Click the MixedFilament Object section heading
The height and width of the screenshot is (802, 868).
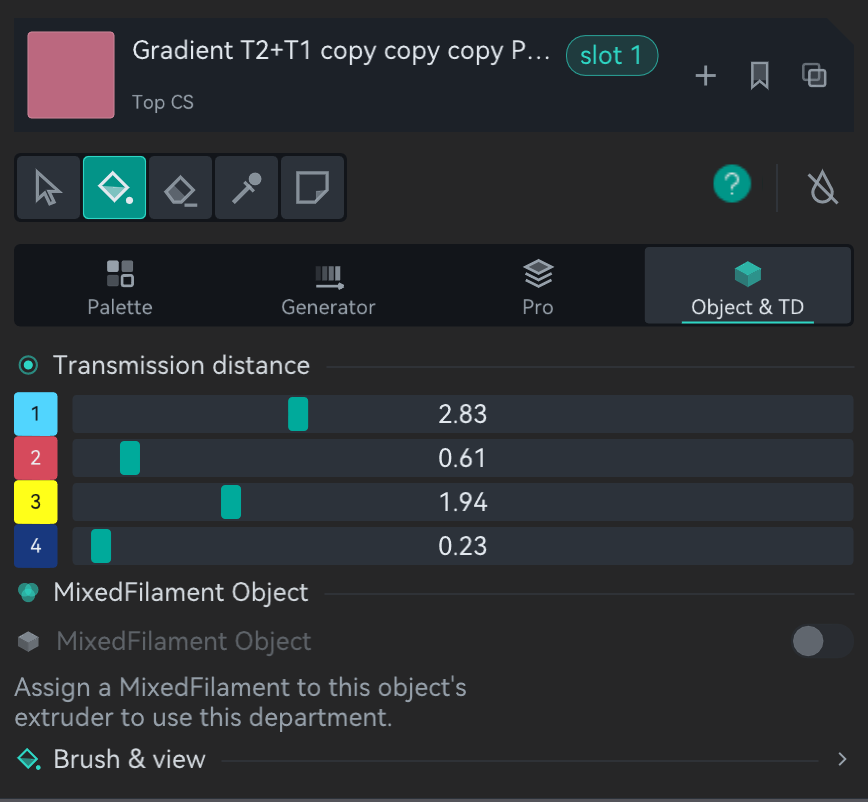[181, 592]
